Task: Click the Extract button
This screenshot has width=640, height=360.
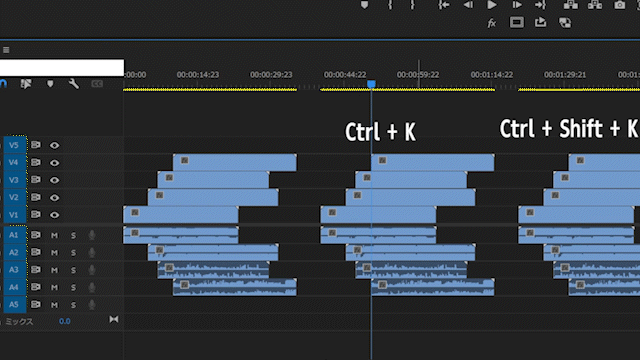Action: pyautogui.click(x=595, y=5)
